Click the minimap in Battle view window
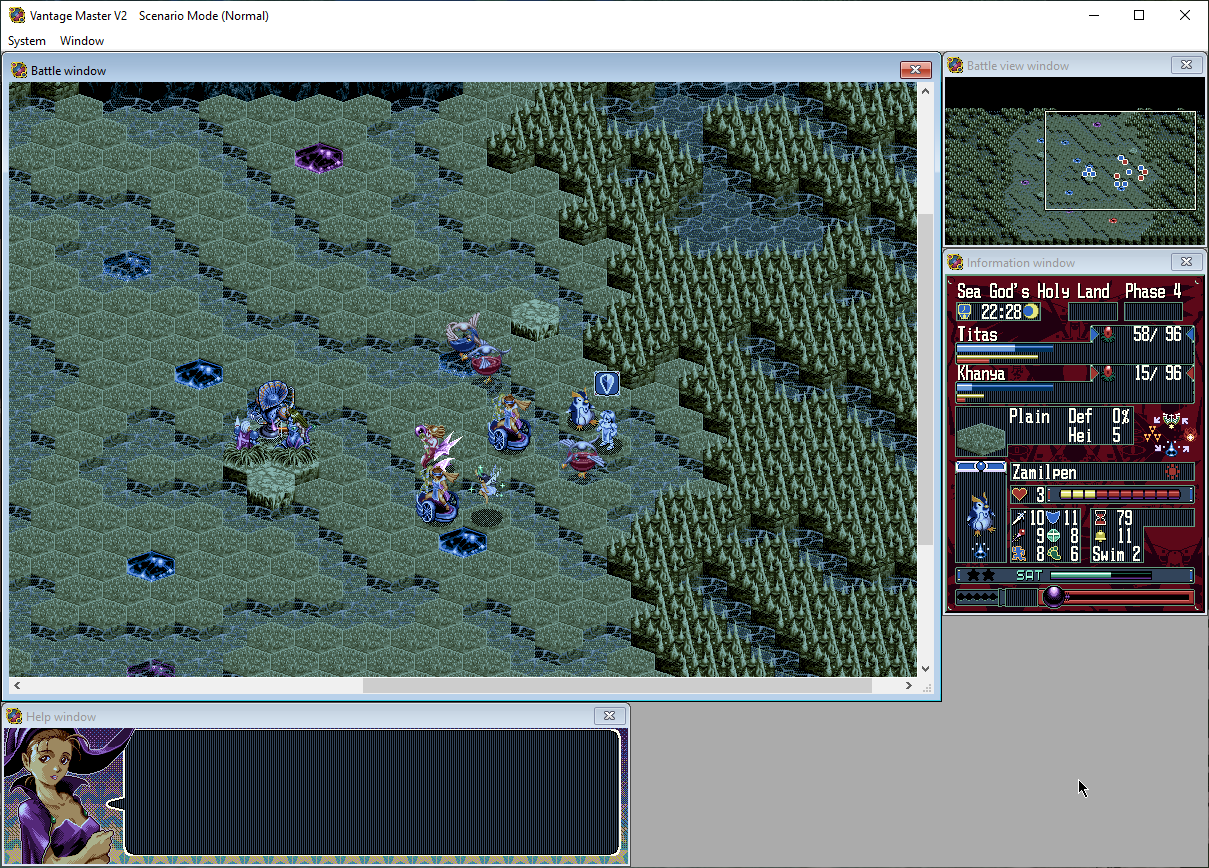Image resolution: width=1209 pixels, height=868 pixels. (1074, 161)
